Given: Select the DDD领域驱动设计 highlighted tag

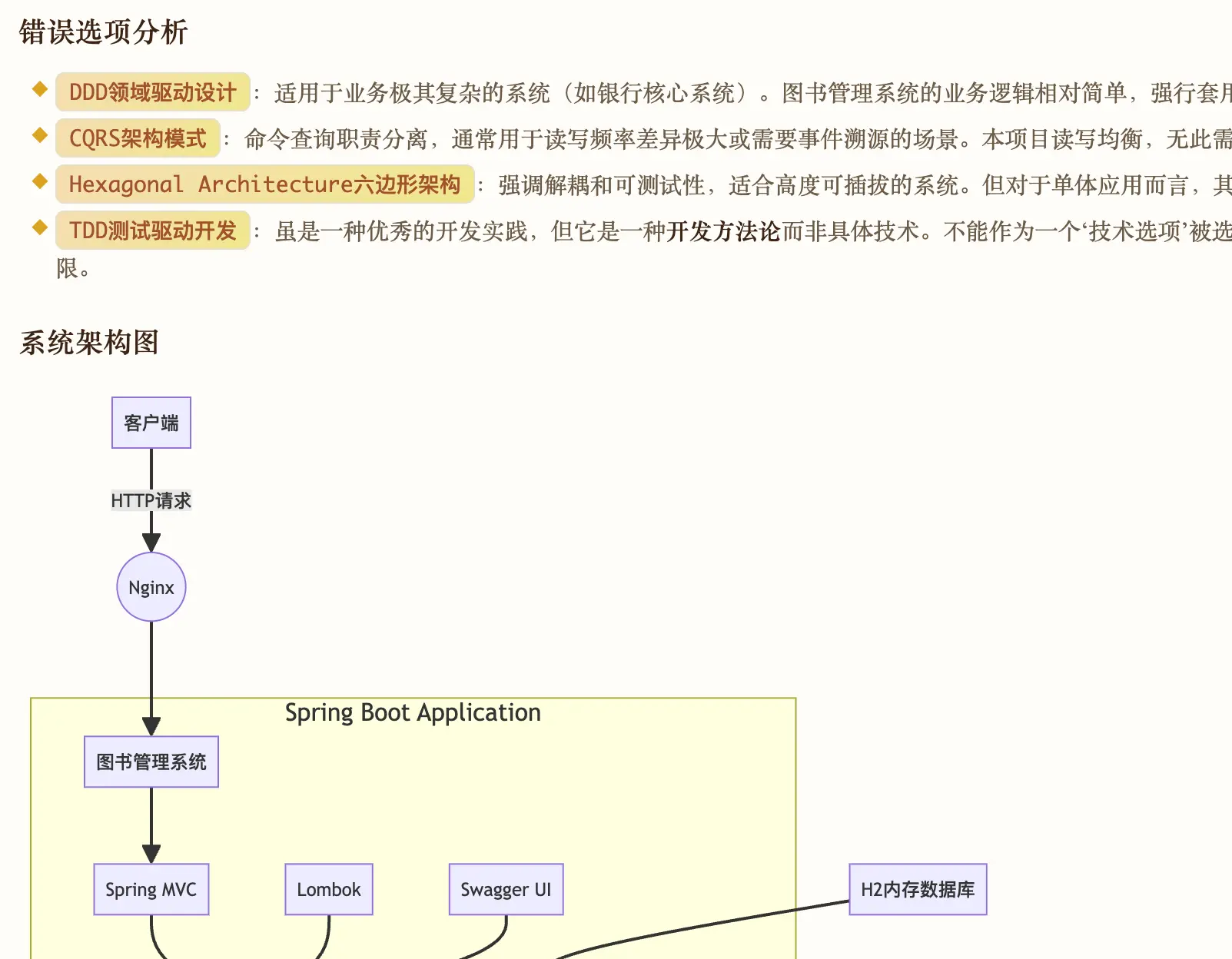Looking at the screenshot, I should pos(151,93).
